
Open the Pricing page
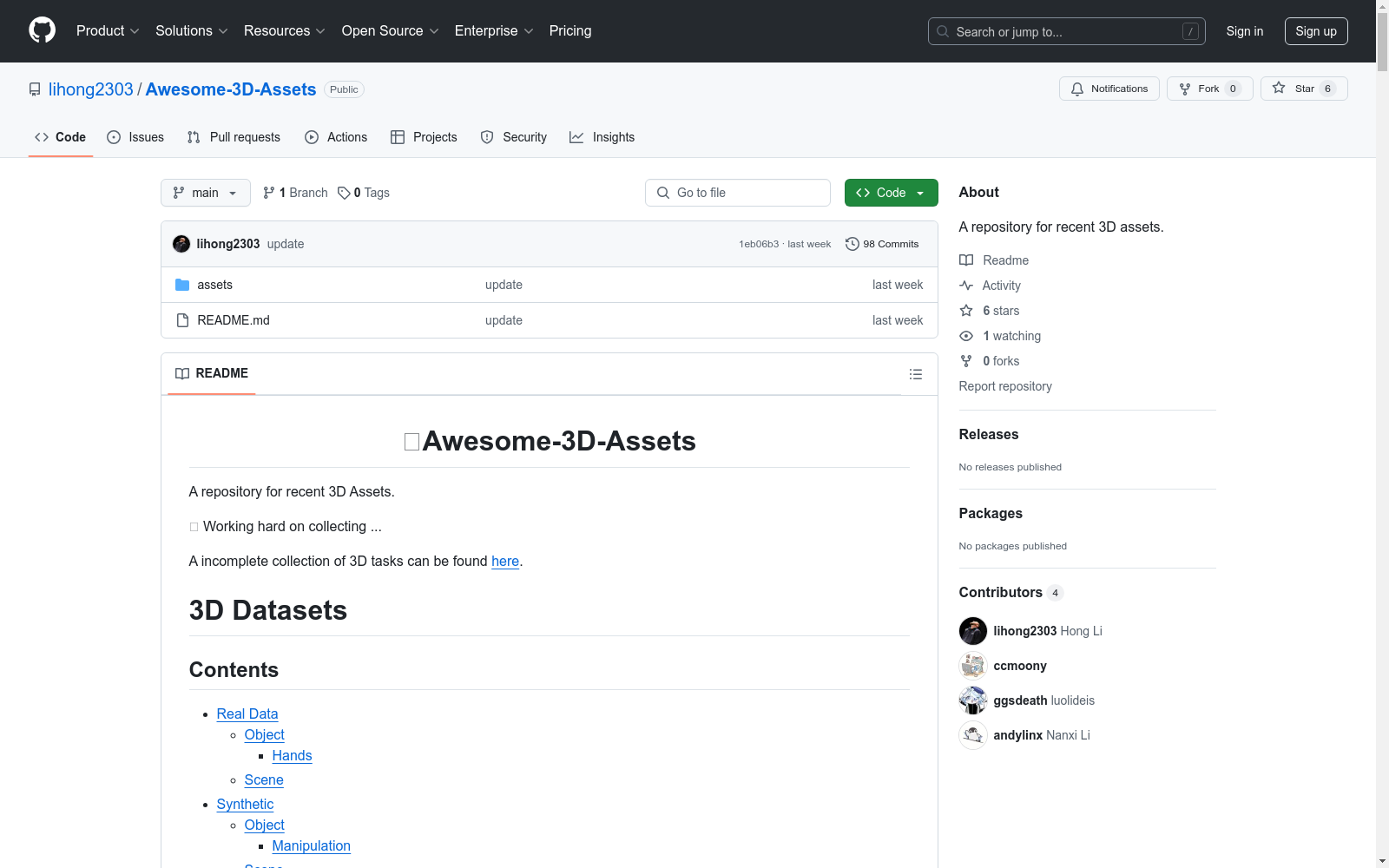tap(570, 31)
